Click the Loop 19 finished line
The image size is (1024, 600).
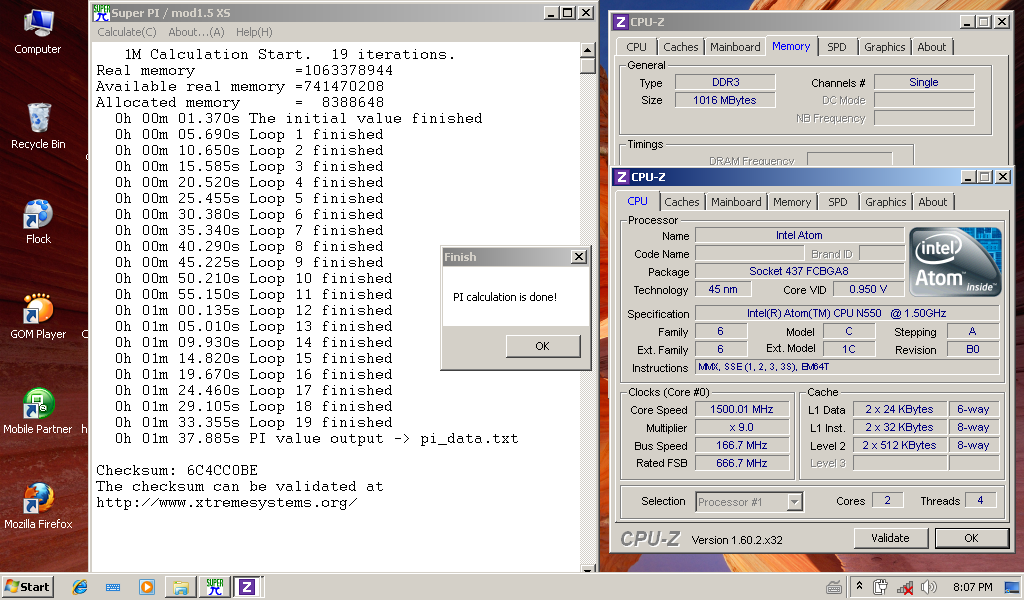click(x=254, y=422)
